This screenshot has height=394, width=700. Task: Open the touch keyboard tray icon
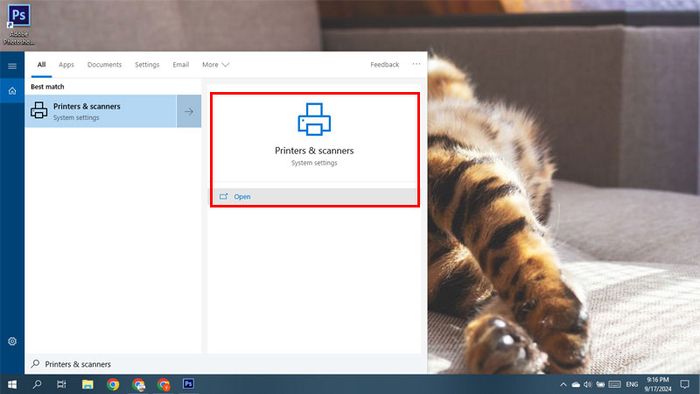tap(615, 384)
